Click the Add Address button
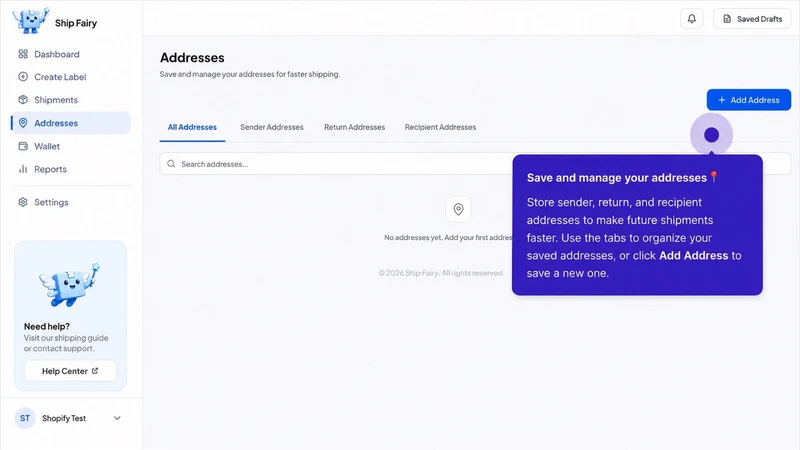The width and height of the screenshot is (800, 450). click(x=749, y=100)
